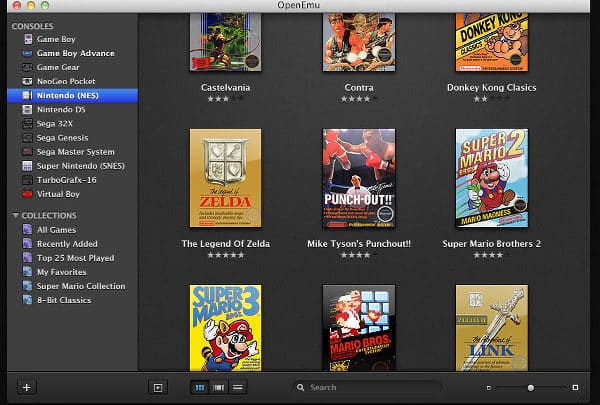Click the Nintendo DS console icon
Screen dimensions: 600x405
[28, 109]
